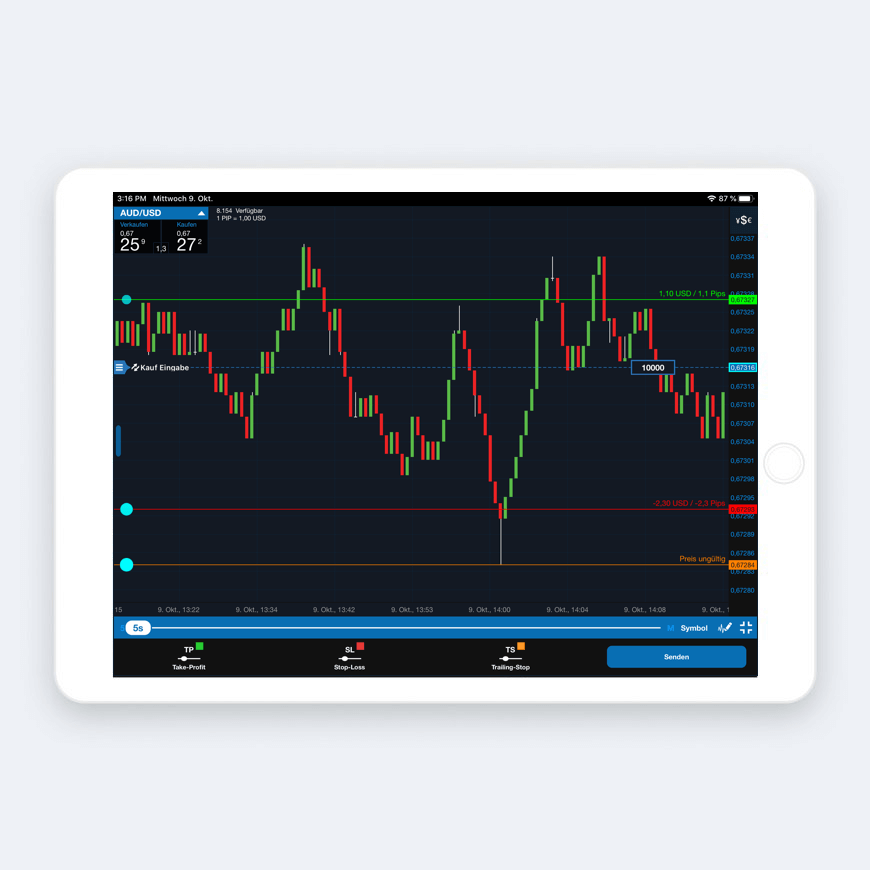
Task: Tap the cyan handle on the green take-profit line
Action: 126,299
